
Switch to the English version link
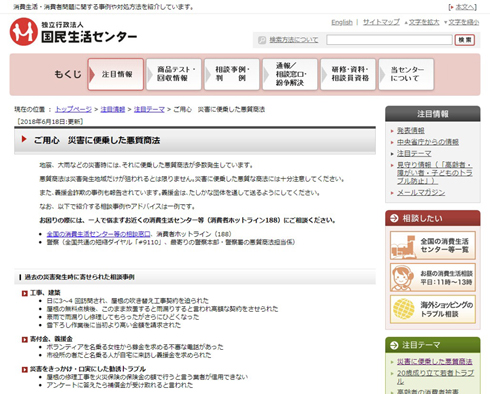tap(342, 22)
